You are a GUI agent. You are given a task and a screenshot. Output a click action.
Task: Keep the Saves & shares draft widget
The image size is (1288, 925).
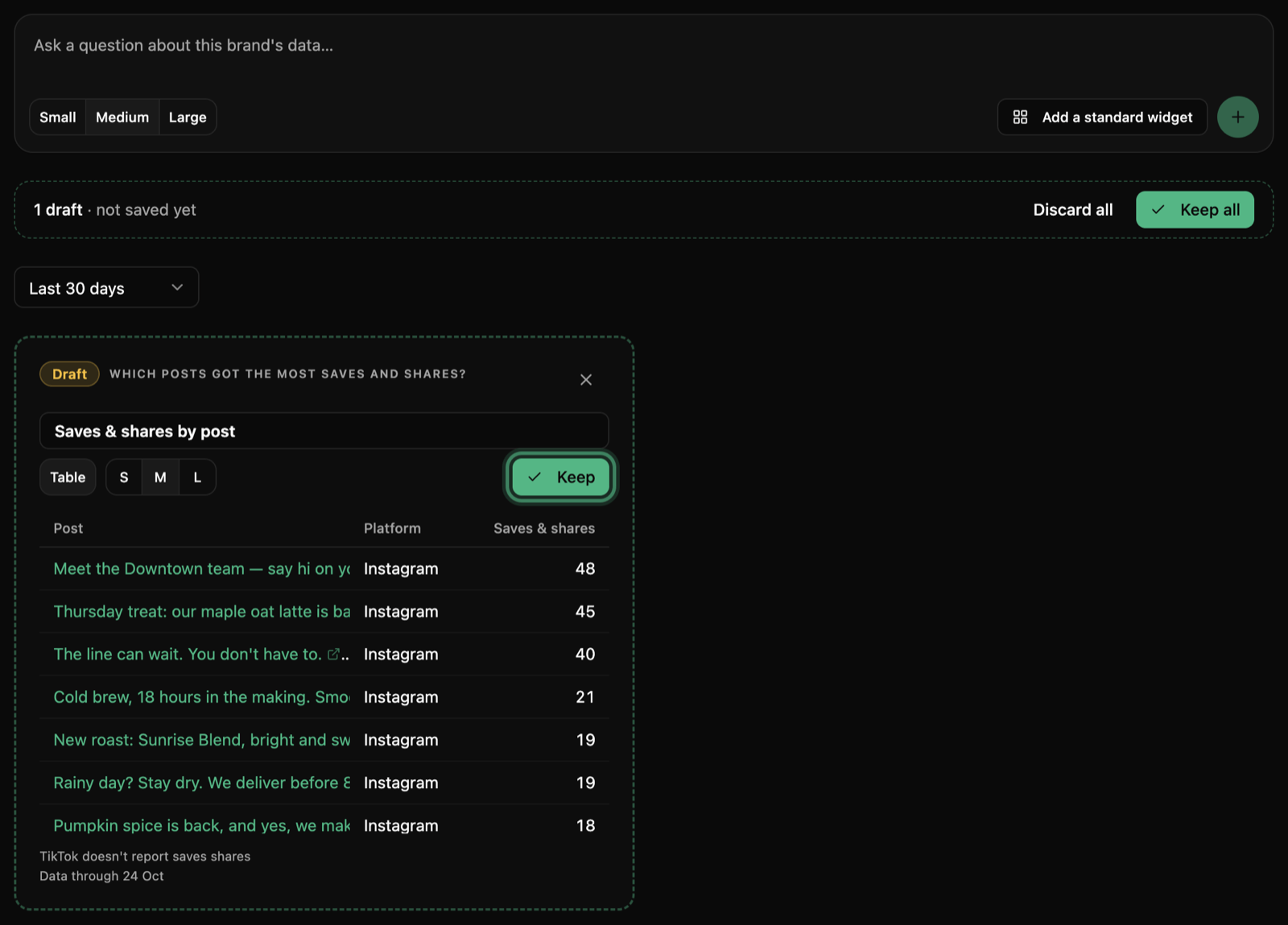pos(561,477)
